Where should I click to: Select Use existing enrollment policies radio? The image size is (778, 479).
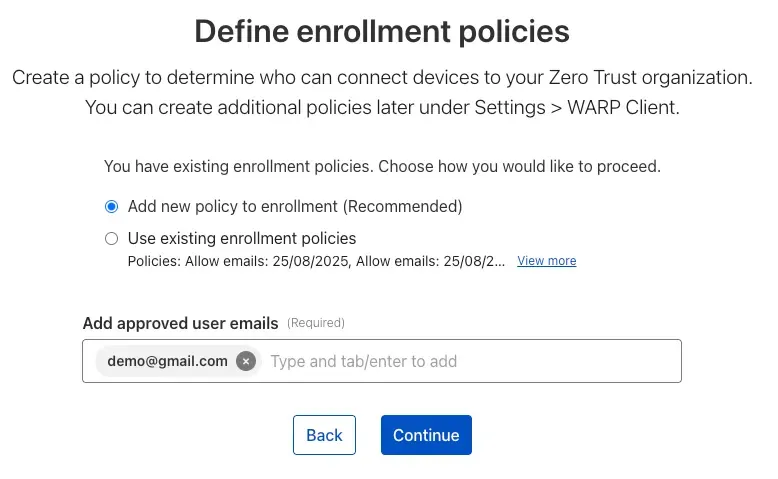[111, 238]
